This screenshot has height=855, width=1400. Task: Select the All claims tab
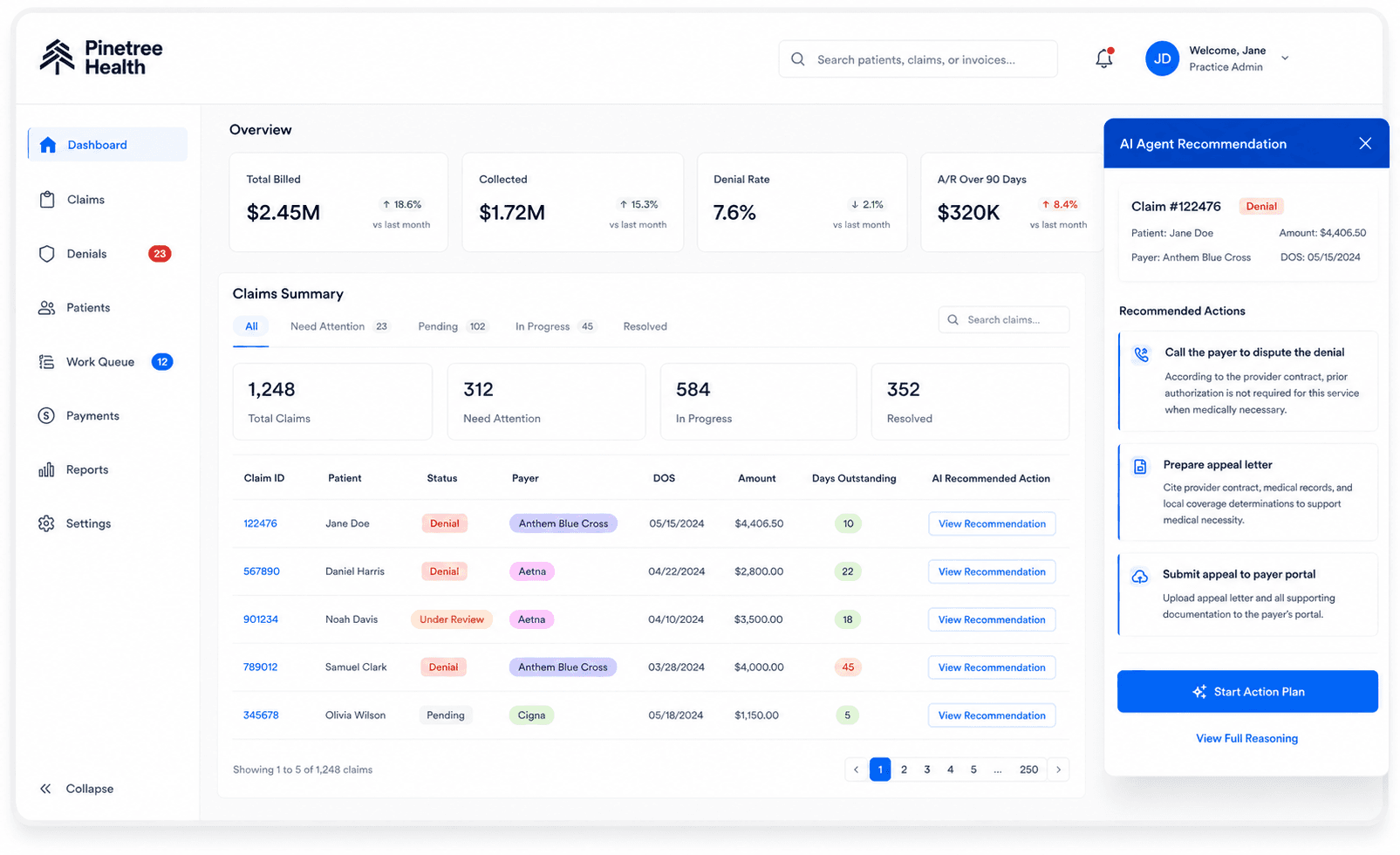tap(251, 326)
